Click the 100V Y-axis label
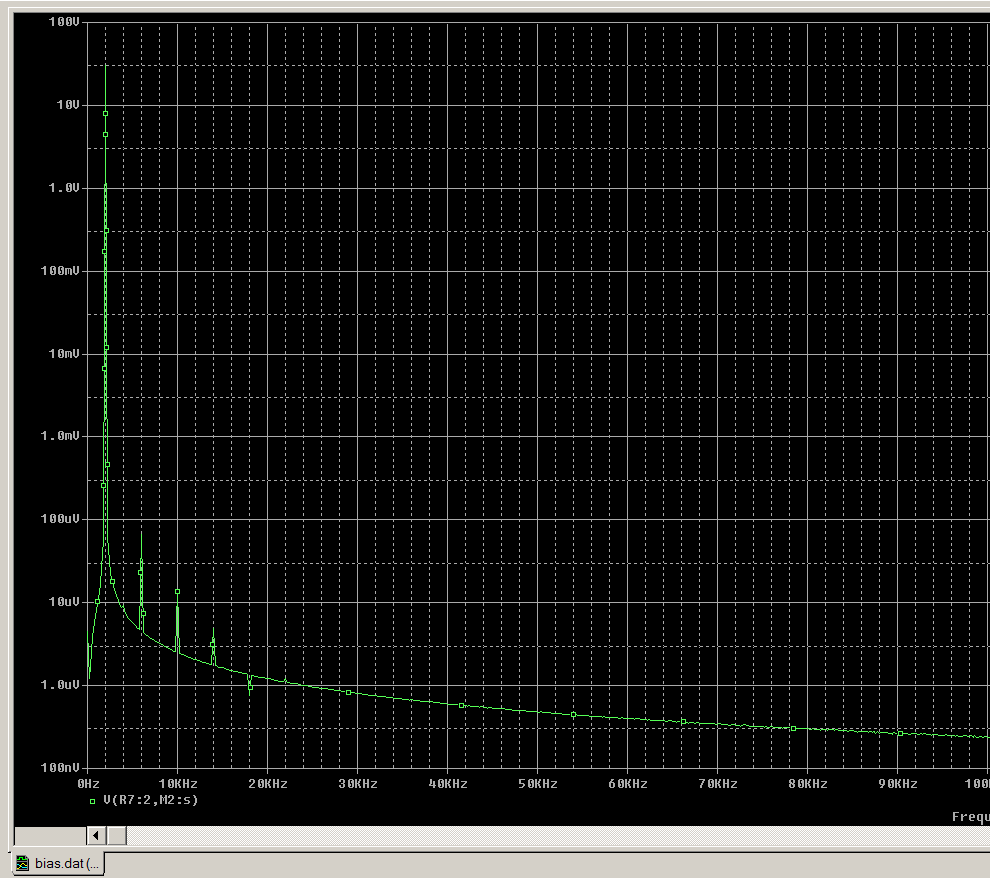990x878 pixels. tap(64, 22)
